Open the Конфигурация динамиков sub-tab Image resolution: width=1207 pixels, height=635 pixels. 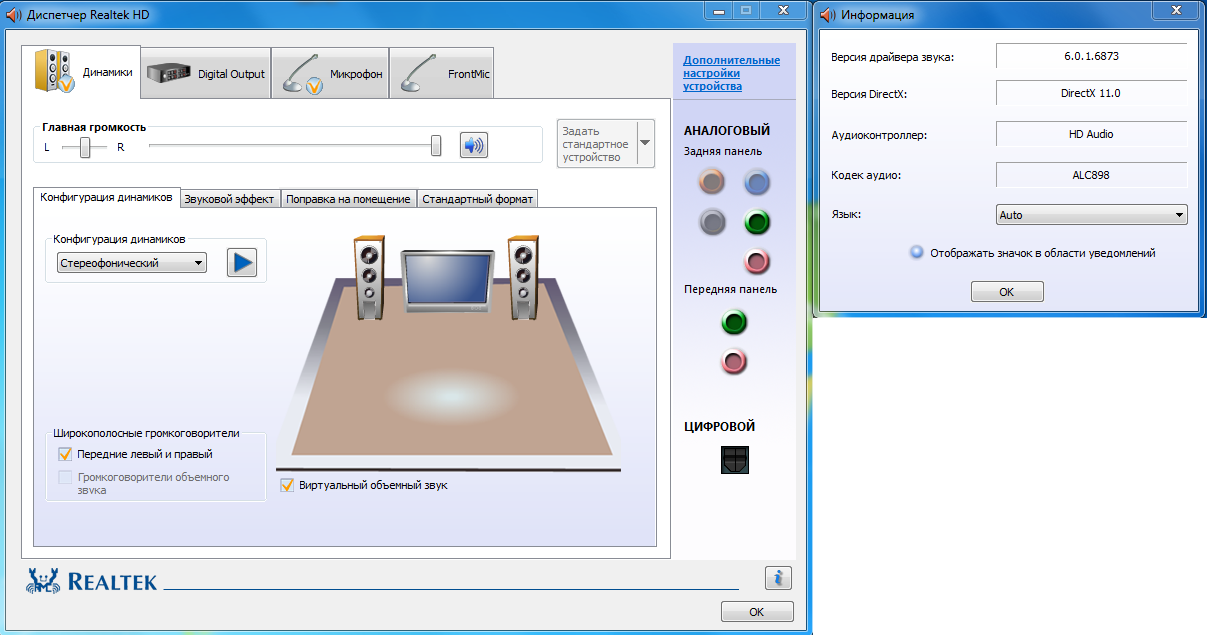click(x=106, y=197)
